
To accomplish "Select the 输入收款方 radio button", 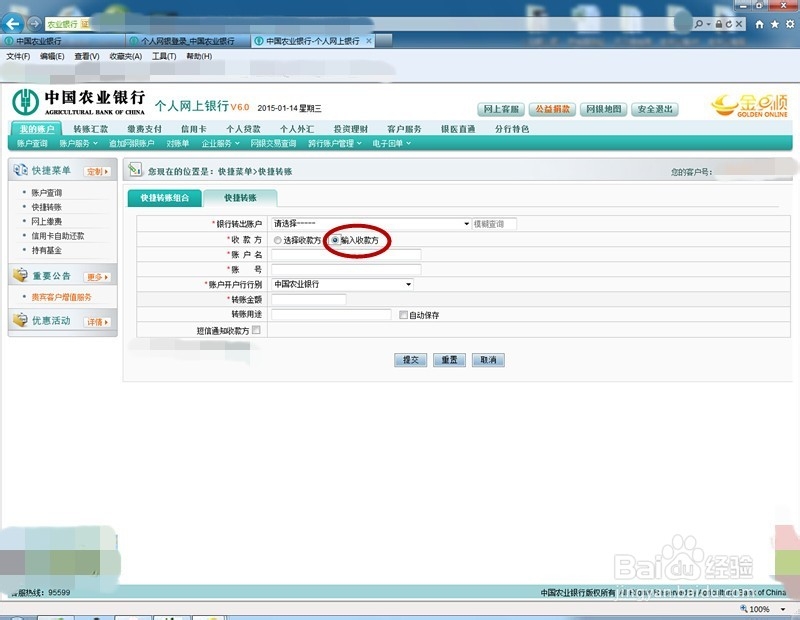I will tap(335, 239).
